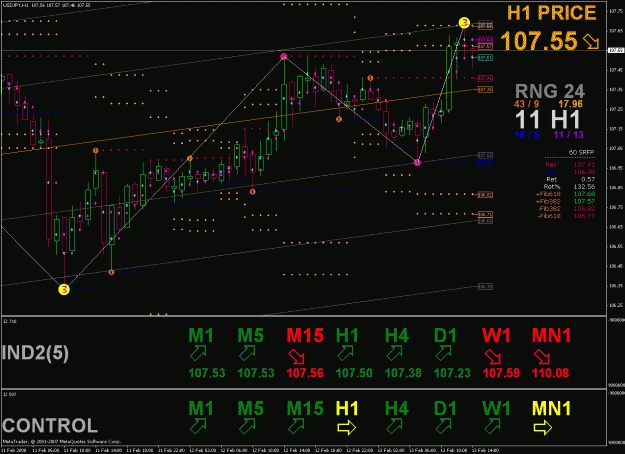Click the yellow MN1 label in the CONTROL row
This screenshot has height=454, width=625.
pos(552,409)
